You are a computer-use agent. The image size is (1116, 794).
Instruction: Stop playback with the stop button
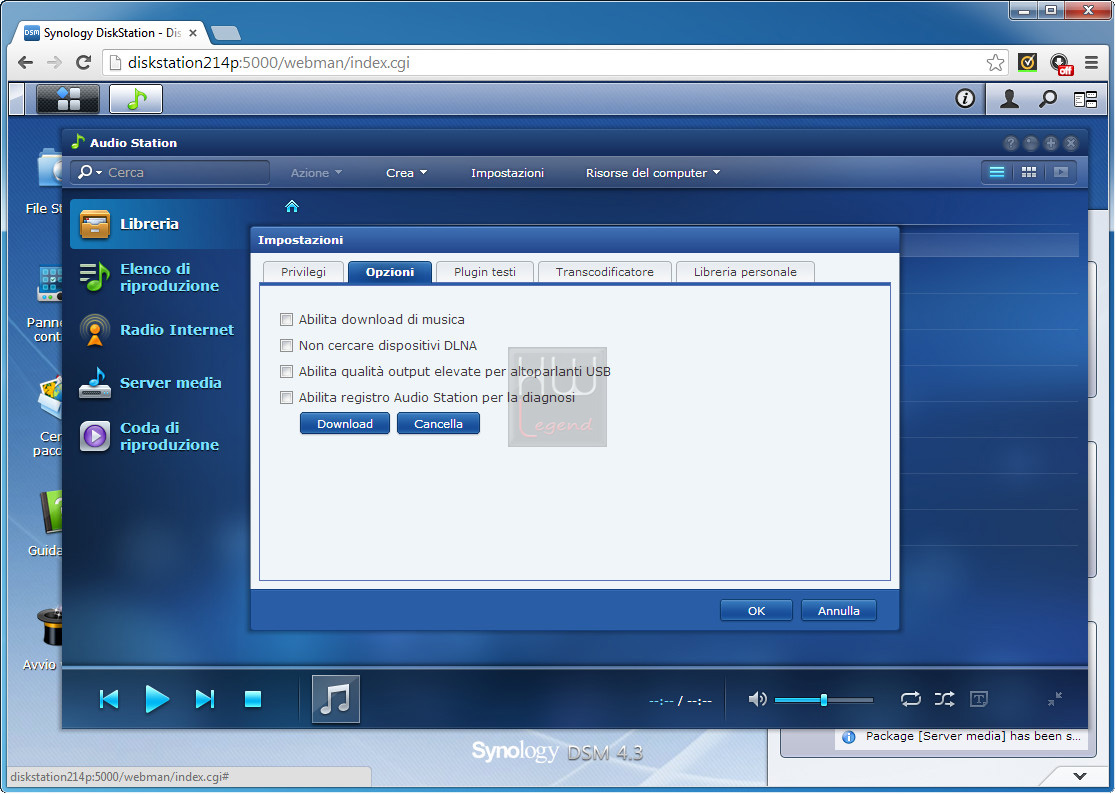(253, 699)
